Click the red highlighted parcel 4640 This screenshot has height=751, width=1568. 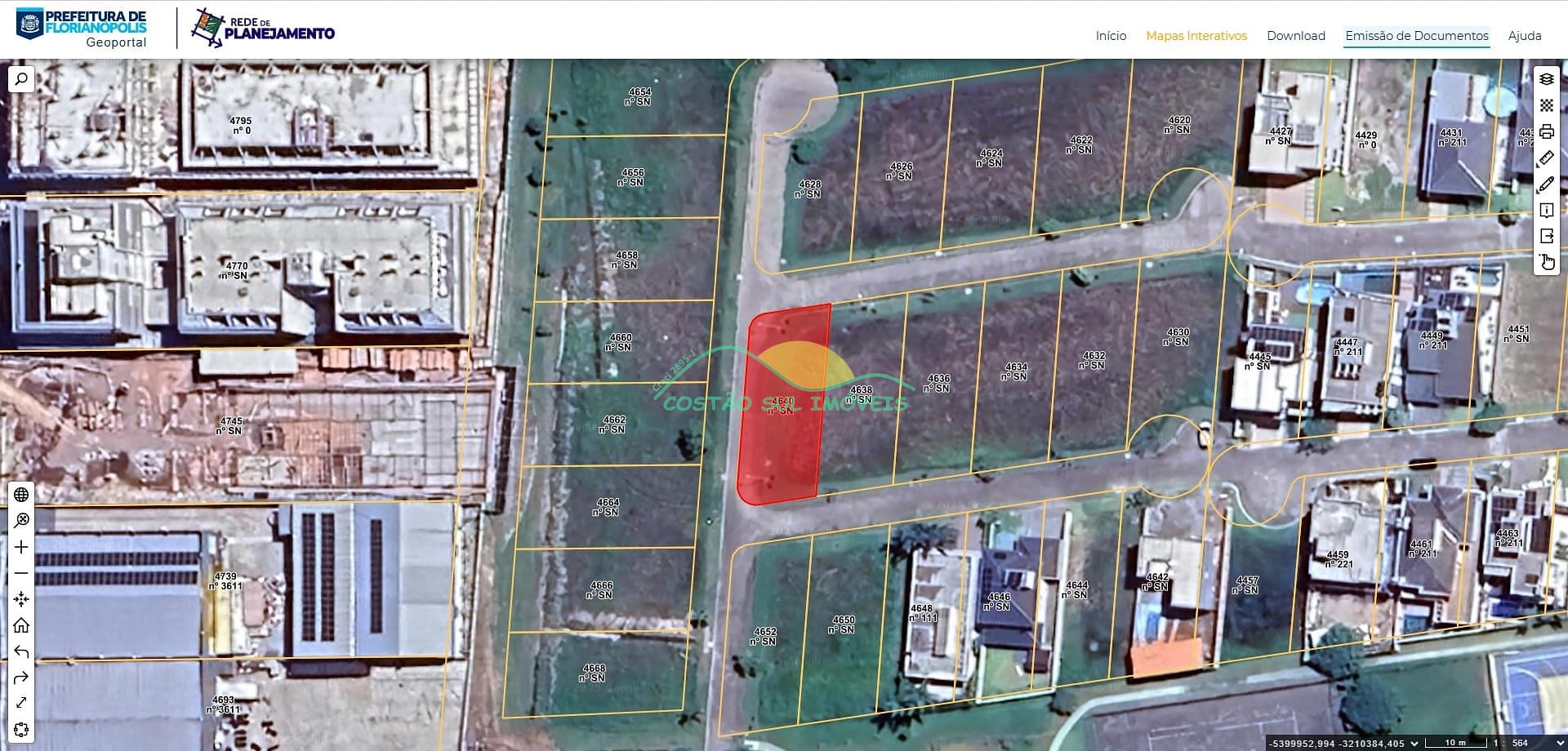(x=784, y=406)
